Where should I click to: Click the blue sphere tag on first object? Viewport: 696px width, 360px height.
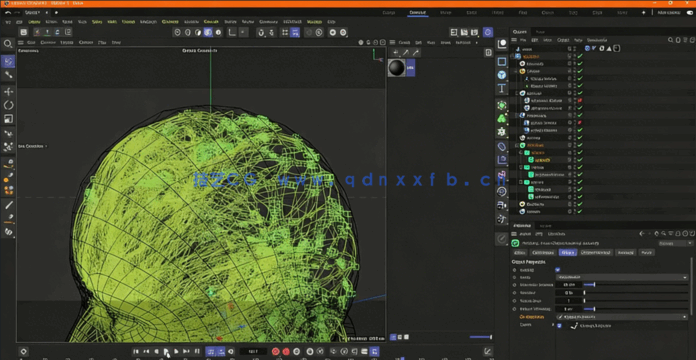click(588, 48)
